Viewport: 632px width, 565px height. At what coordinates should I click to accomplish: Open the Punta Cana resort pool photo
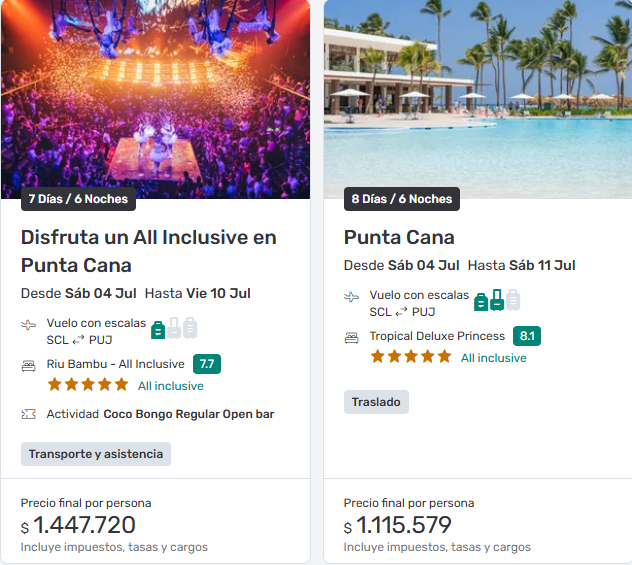point(478,95)
